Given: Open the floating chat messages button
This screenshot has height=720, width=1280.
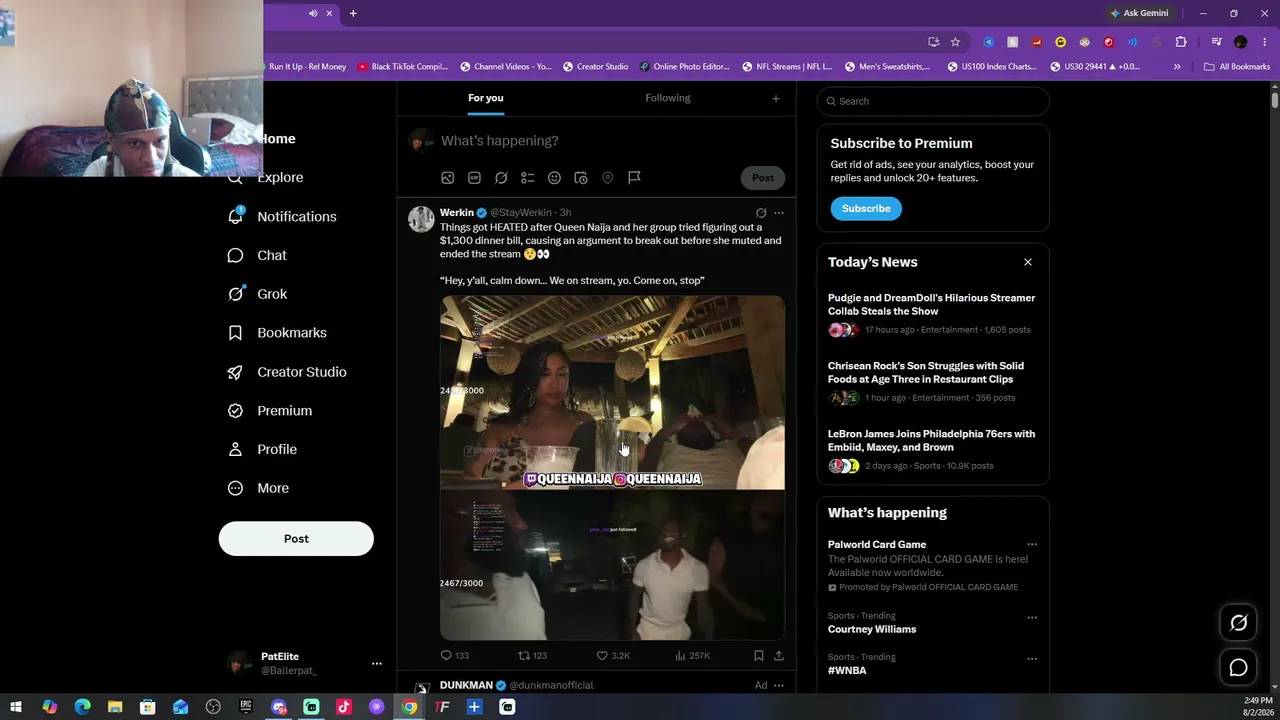Looking at the screenshot, I should pos(1238,667).
